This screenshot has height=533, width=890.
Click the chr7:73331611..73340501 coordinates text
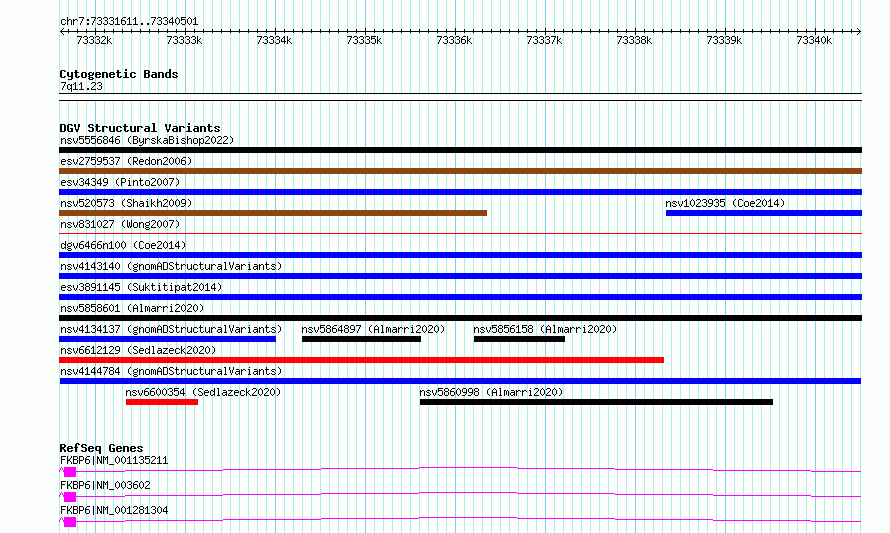point(129,22)
